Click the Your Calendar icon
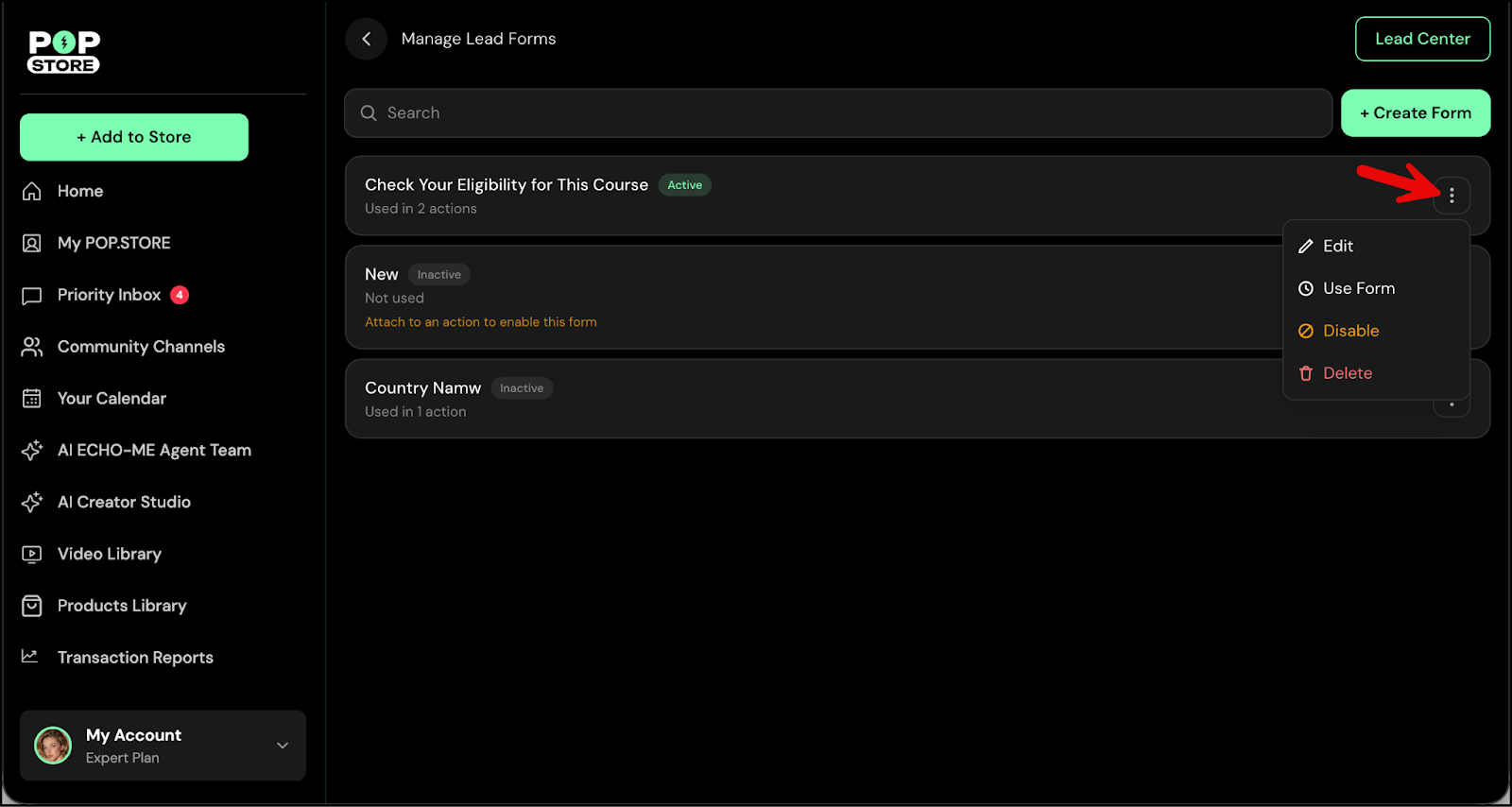This screenshot has height=807, width=1512. [32, 399]
